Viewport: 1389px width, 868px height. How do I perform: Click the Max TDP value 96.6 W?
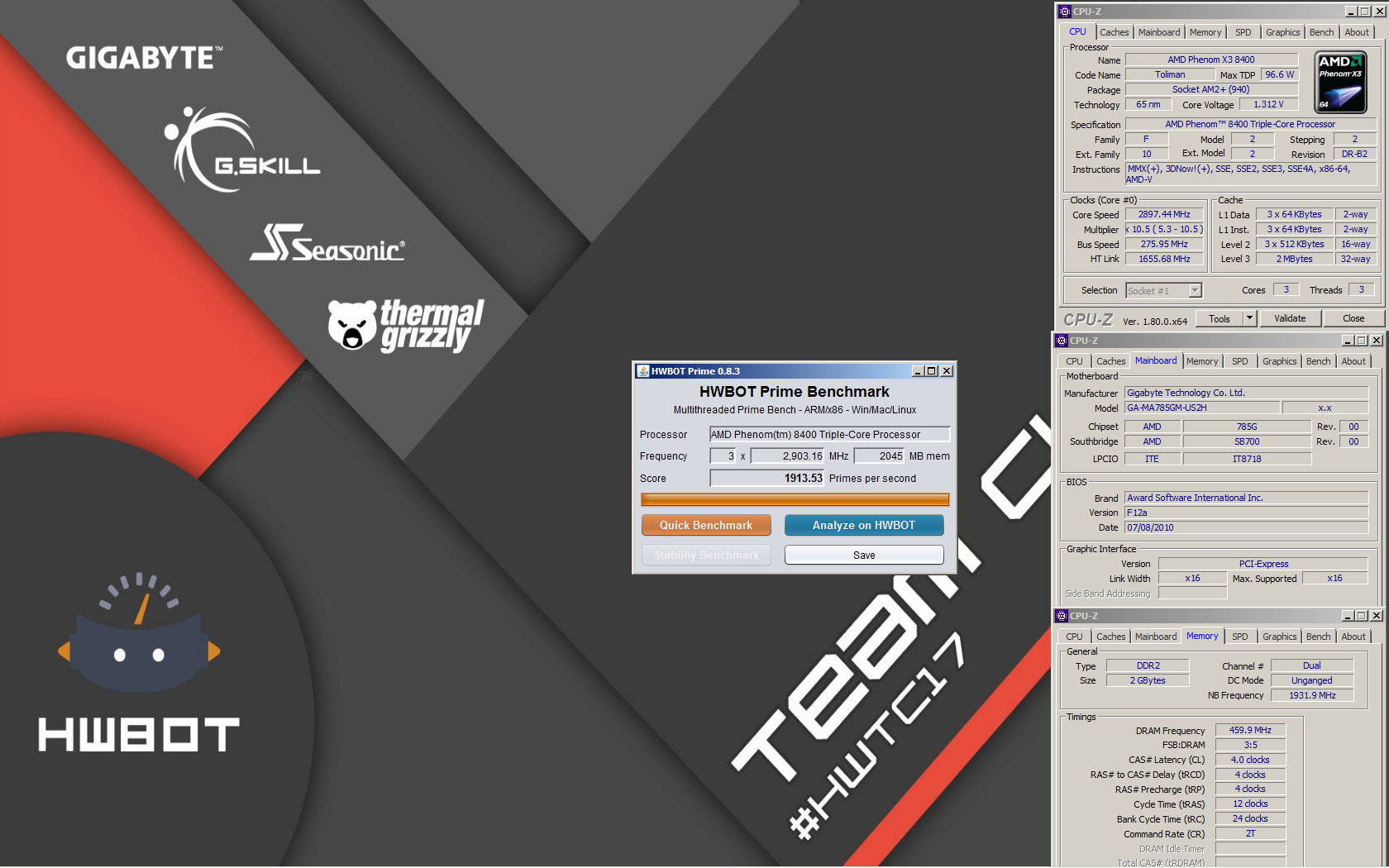1280,74
